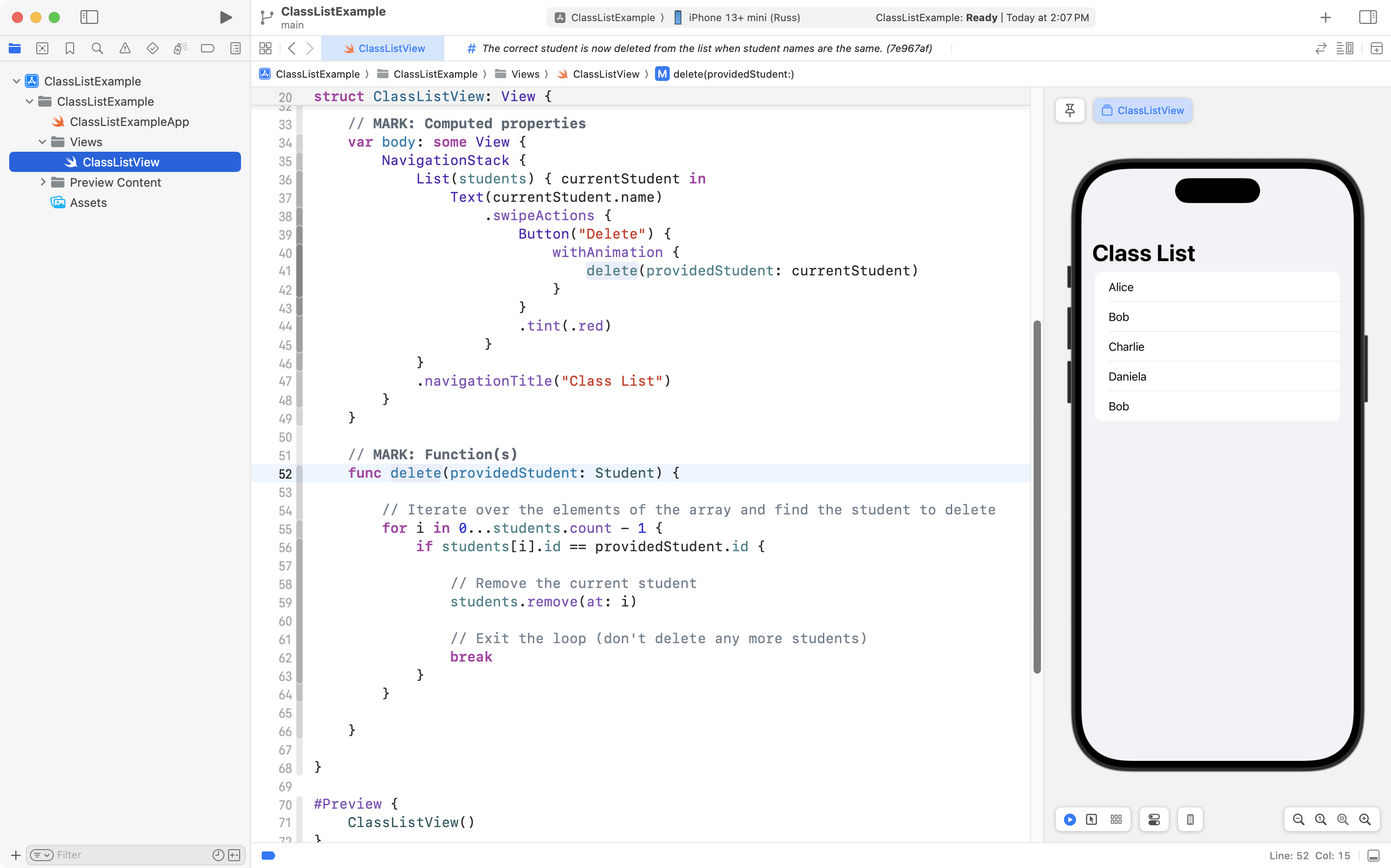Toggle the navigator sidebar visibility
The height and width of the screenshot is (868, 1391).
pos(89,17)
